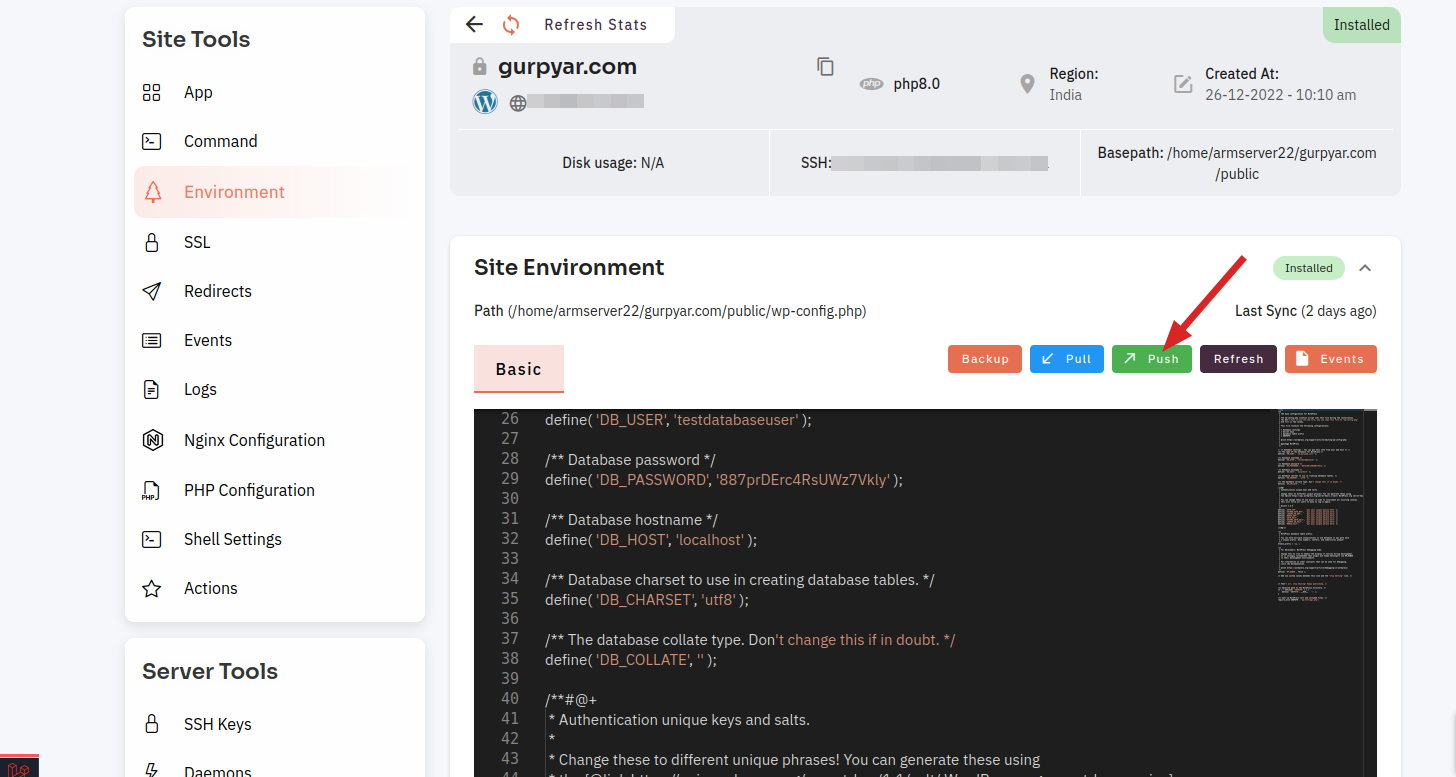Click the padlock icon beside gurpyar.com

click(480, 67)
